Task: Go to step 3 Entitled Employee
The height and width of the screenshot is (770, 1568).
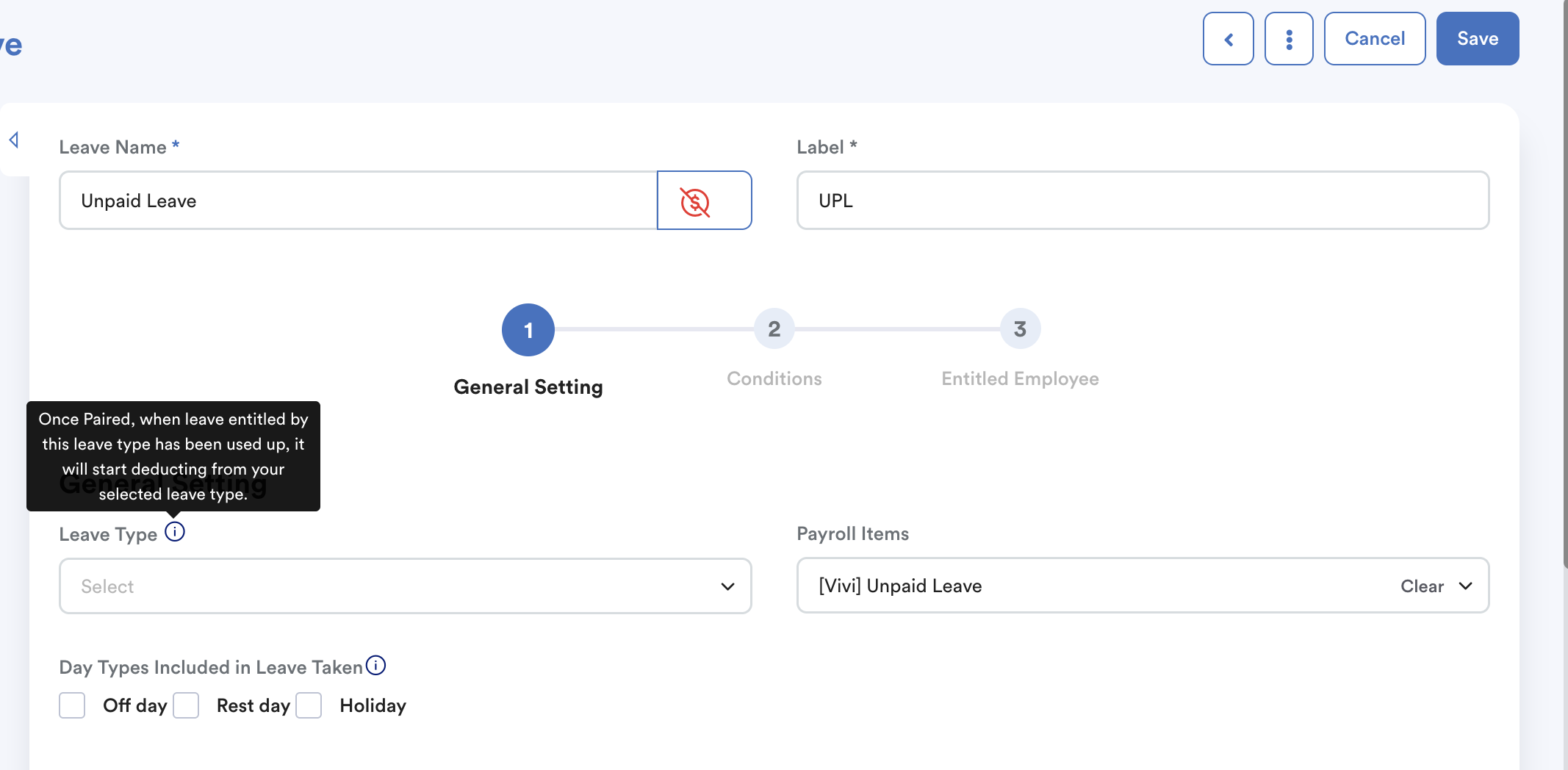Action: (x=1020, y=329)
